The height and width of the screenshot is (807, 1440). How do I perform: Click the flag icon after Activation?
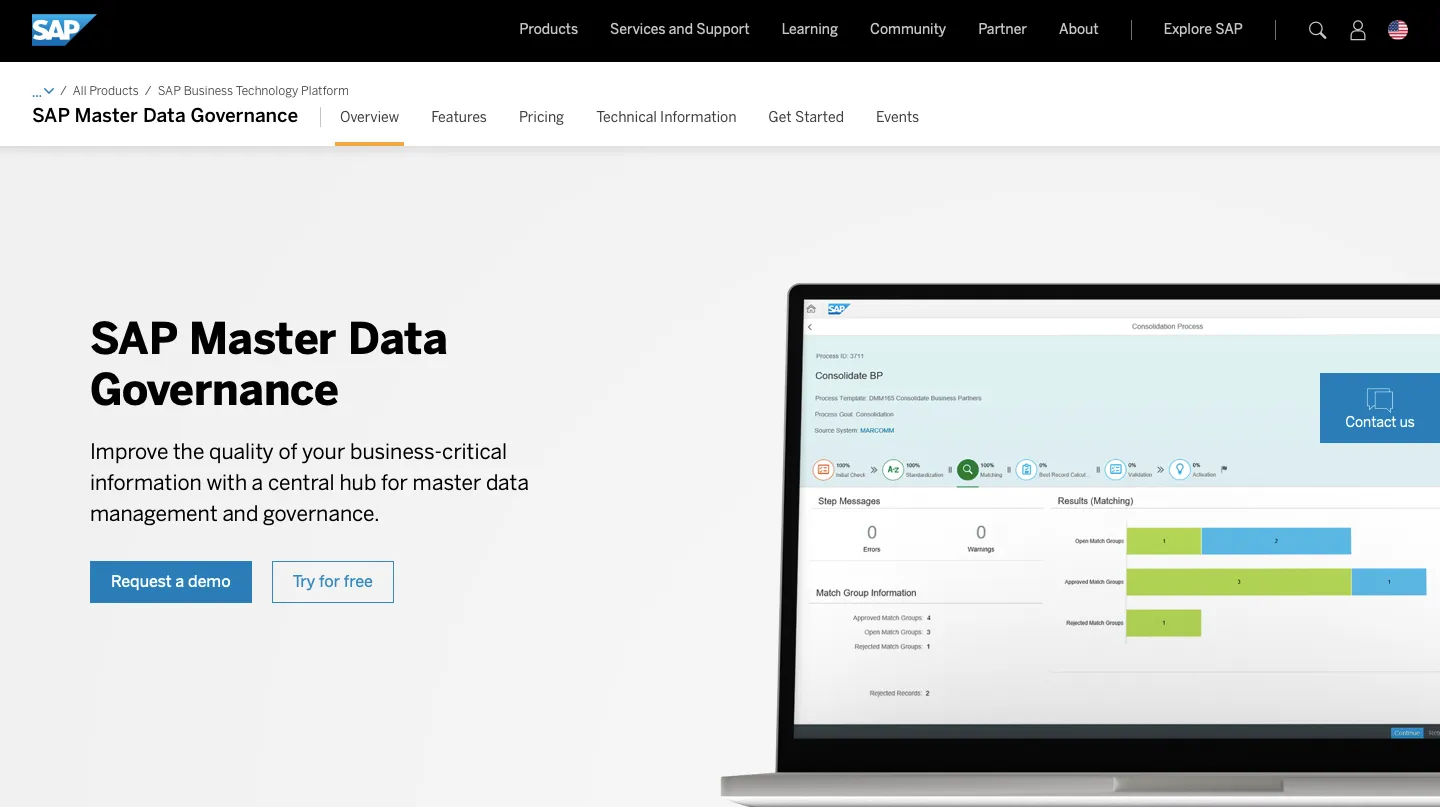(1224, 469)
